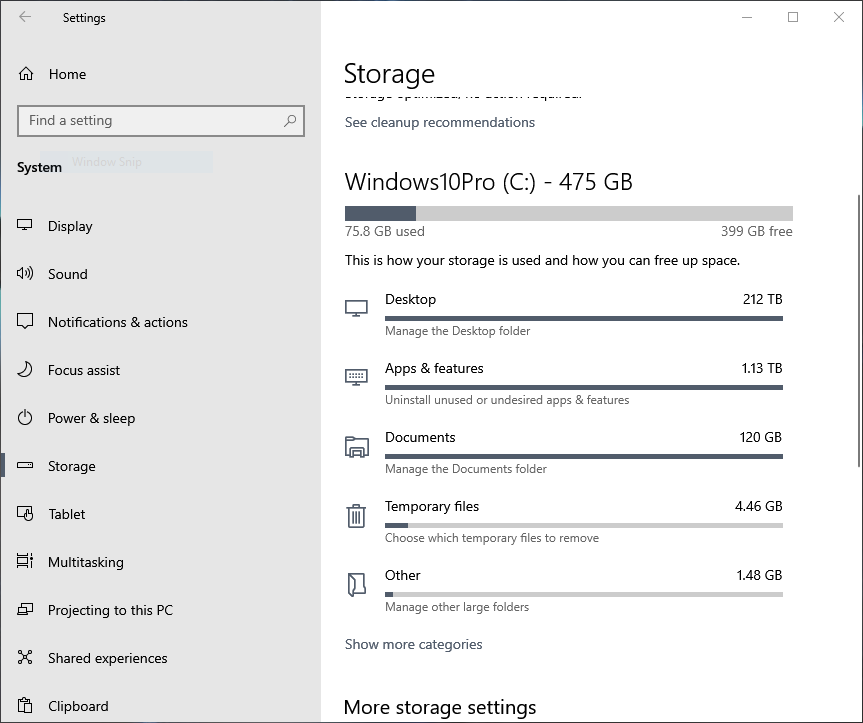Click the Notifications speech bubble icon
The width and height of the screenshot is (863, 723).
point(25,321)
